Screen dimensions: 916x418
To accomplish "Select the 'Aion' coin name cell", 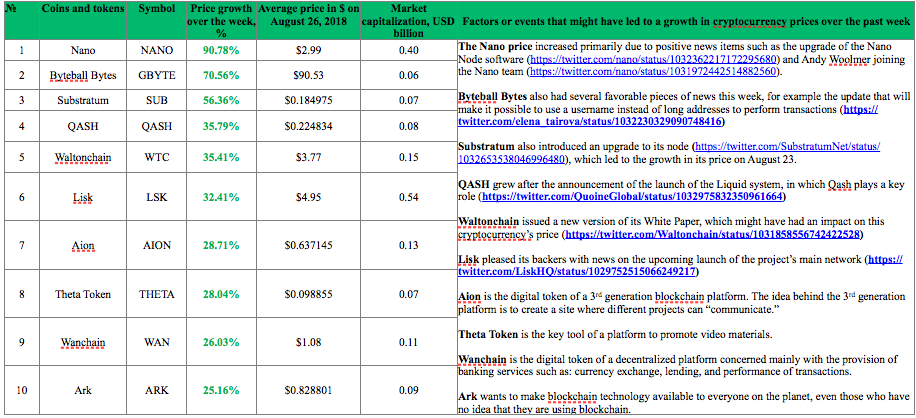I will pyautogui.click(x=83, y=245).
